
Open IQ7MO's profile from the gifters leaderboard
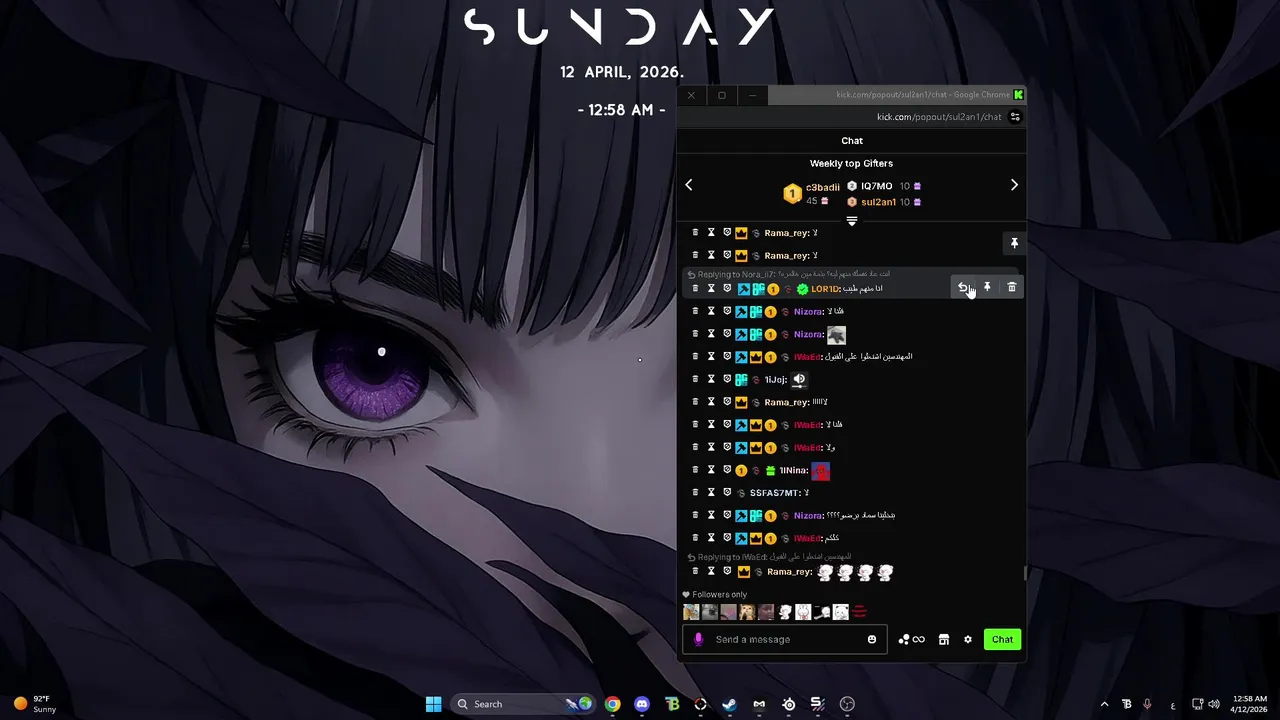click(876, 186)
